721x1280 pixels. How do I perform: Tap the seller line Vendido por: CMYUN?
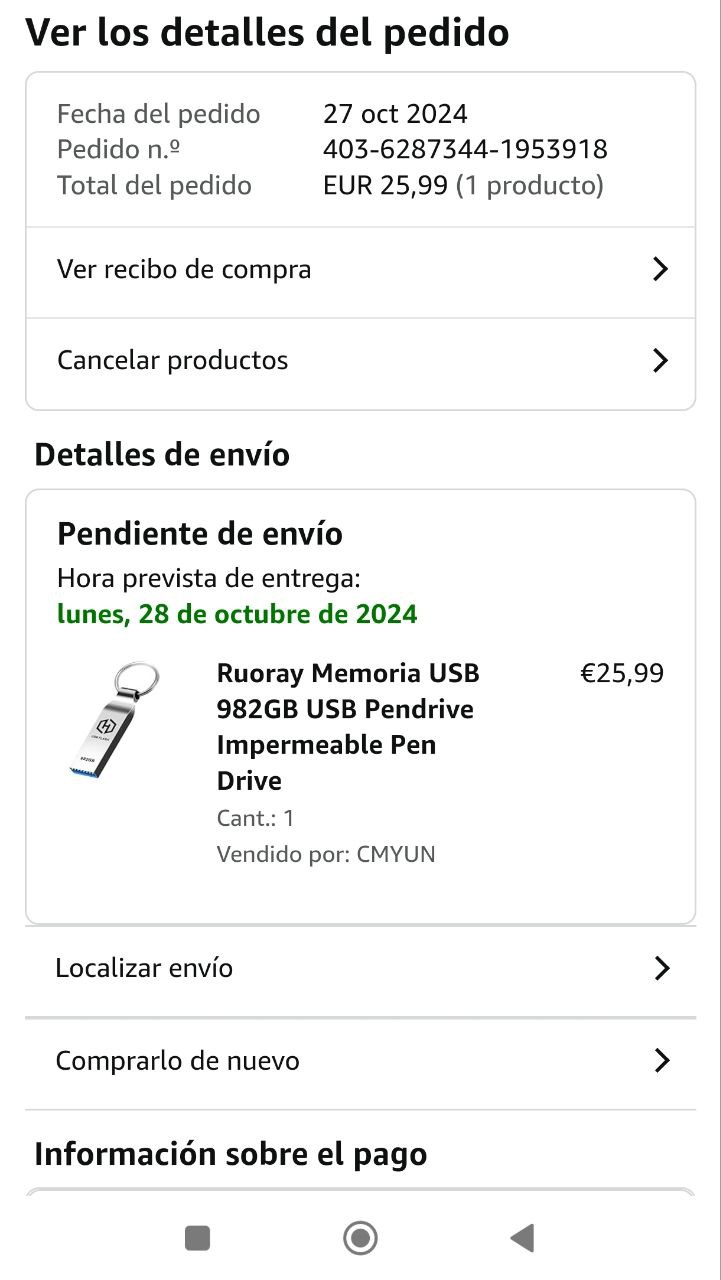point(326,854)
